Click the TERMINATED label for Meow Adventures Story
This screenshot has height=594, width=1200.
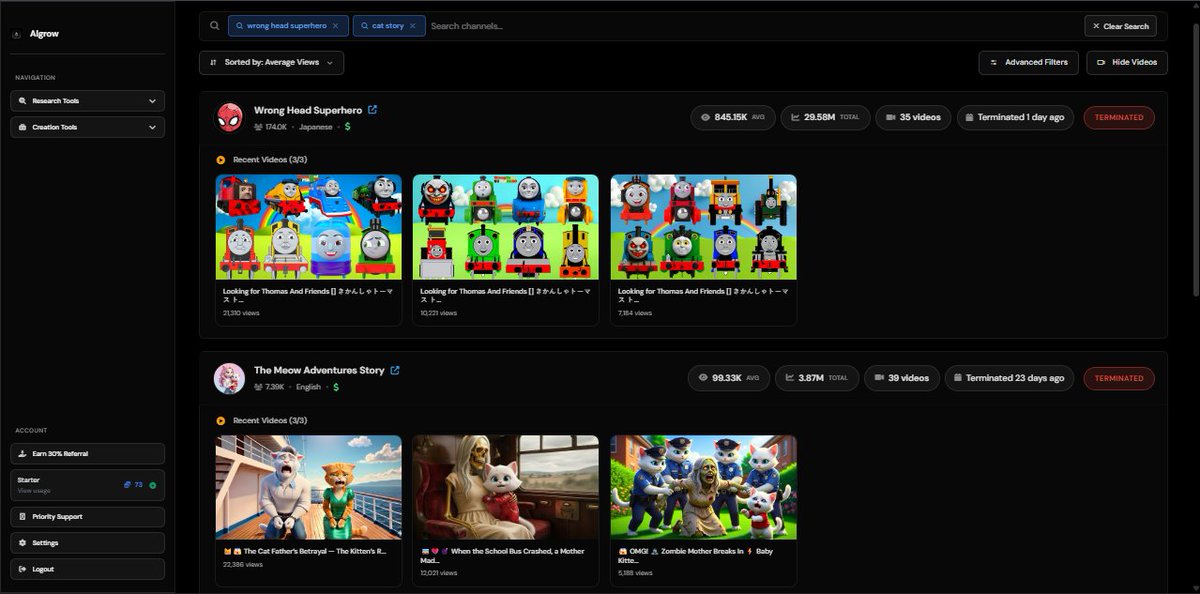tap(1119, 378)
